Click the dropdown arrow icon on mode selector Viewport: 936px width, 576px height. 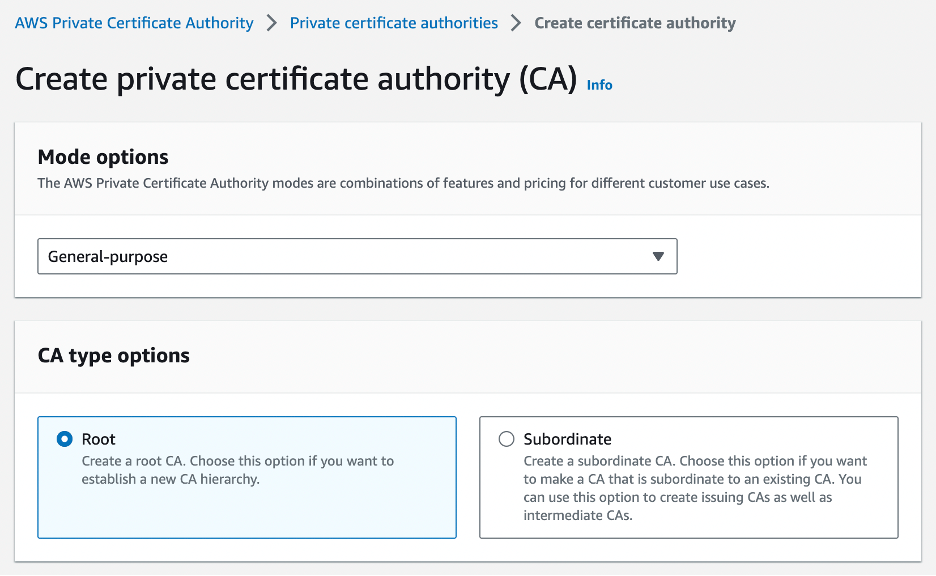[x=659, y=256]
